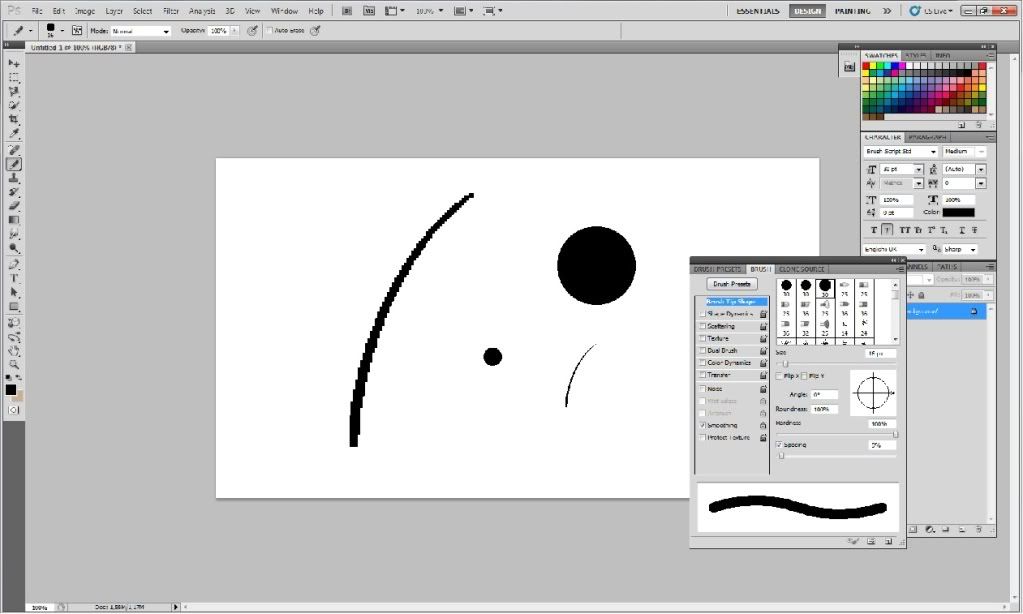Select the Rectangular Marquee tool
This screenshot has height=614, width=1023.
tap(14, 77)
